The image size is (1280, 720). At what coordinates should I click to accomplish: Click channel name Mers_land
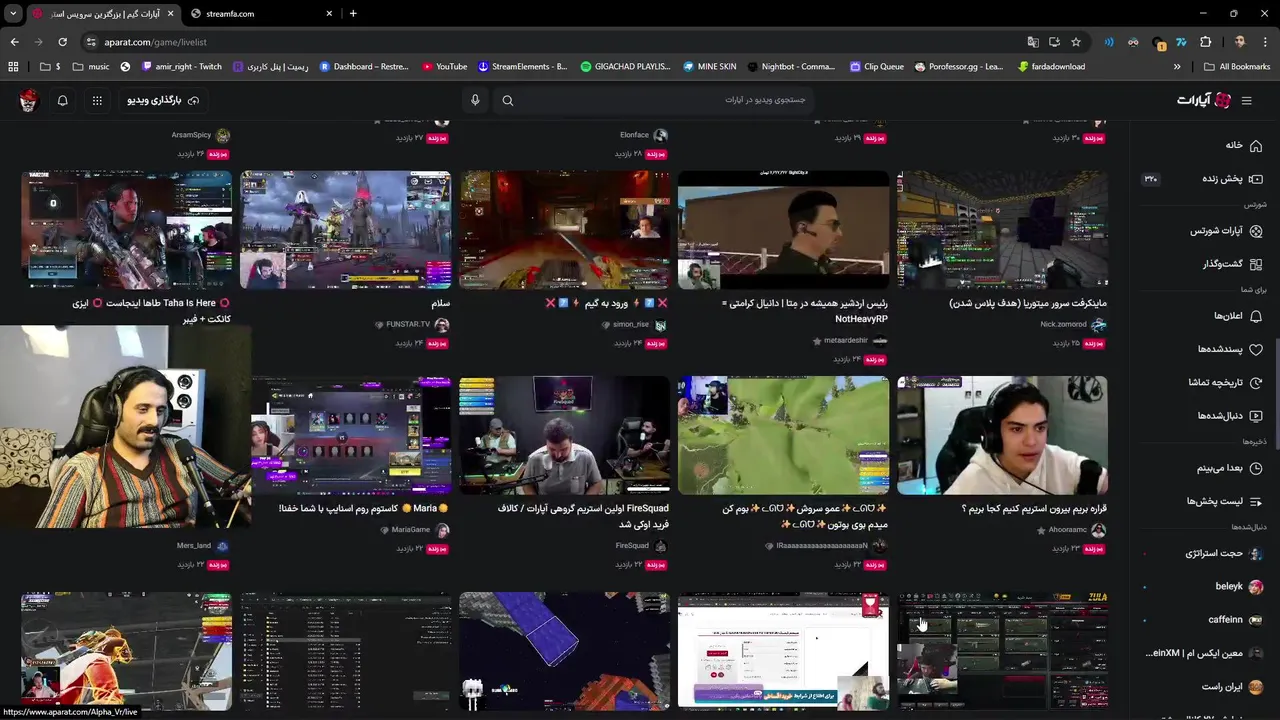tap(194, 546)
